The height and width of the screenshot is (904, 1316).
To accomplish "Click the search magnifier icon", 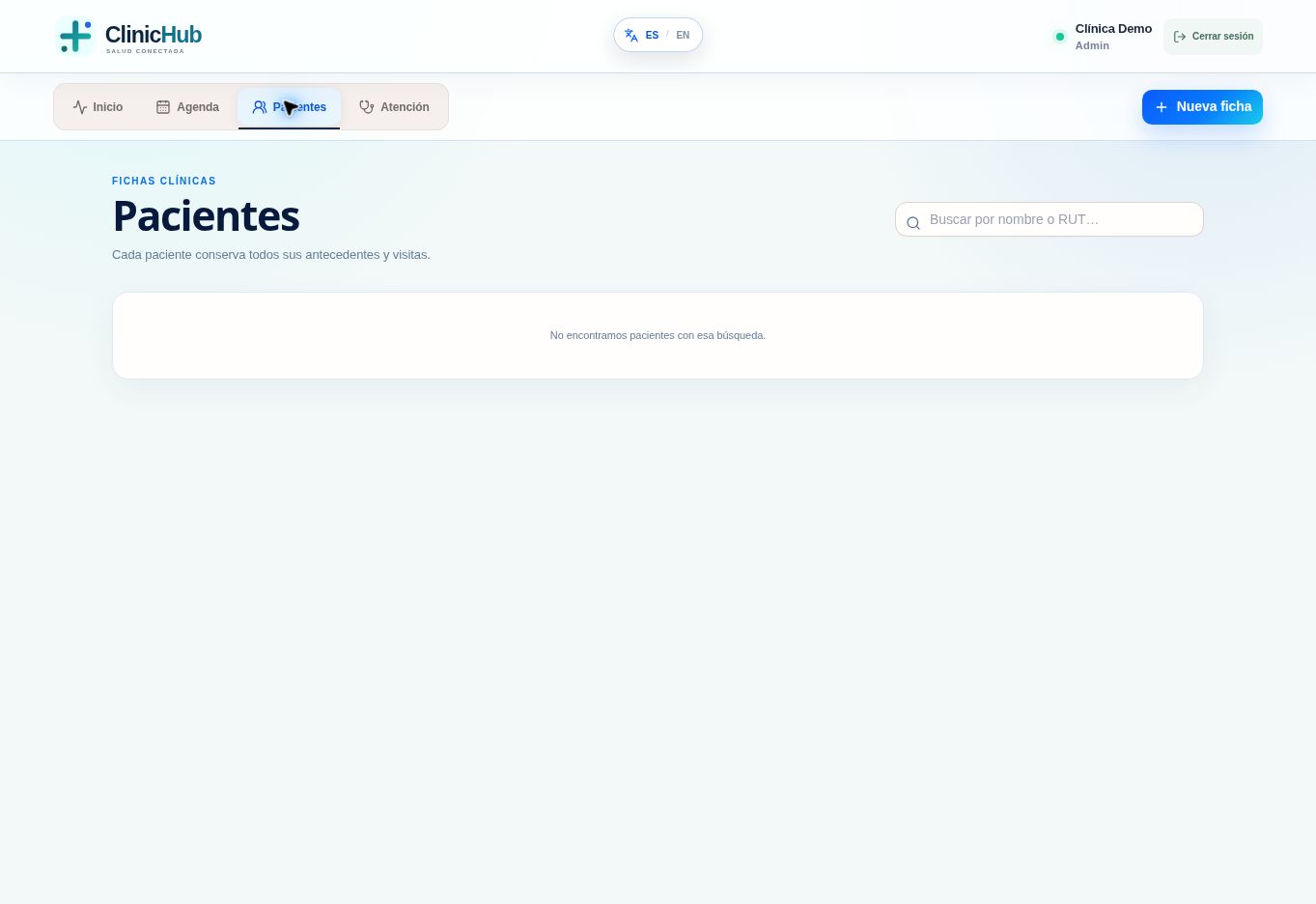I will 913,223.
